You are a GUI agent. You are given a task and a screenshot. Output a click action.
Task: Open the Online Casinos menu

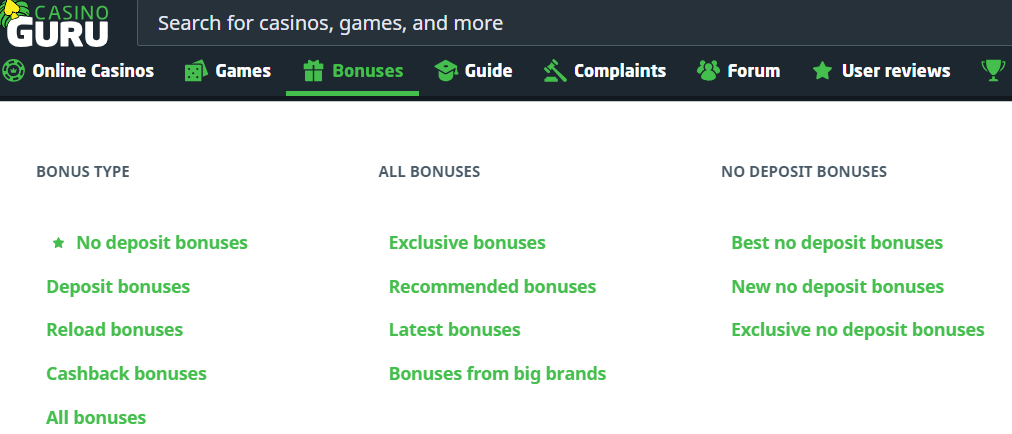[x=93, y=71]
